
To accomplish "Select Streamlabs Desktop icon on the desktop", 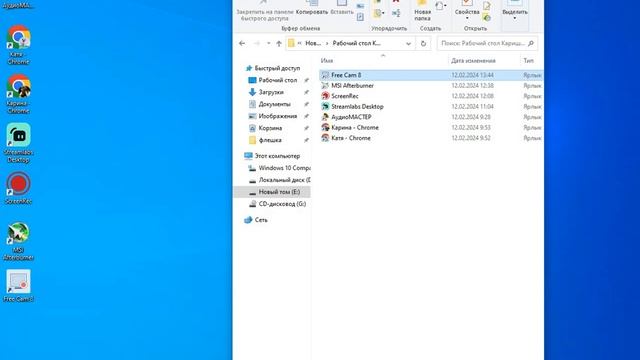I will click(x=18, y=143).
